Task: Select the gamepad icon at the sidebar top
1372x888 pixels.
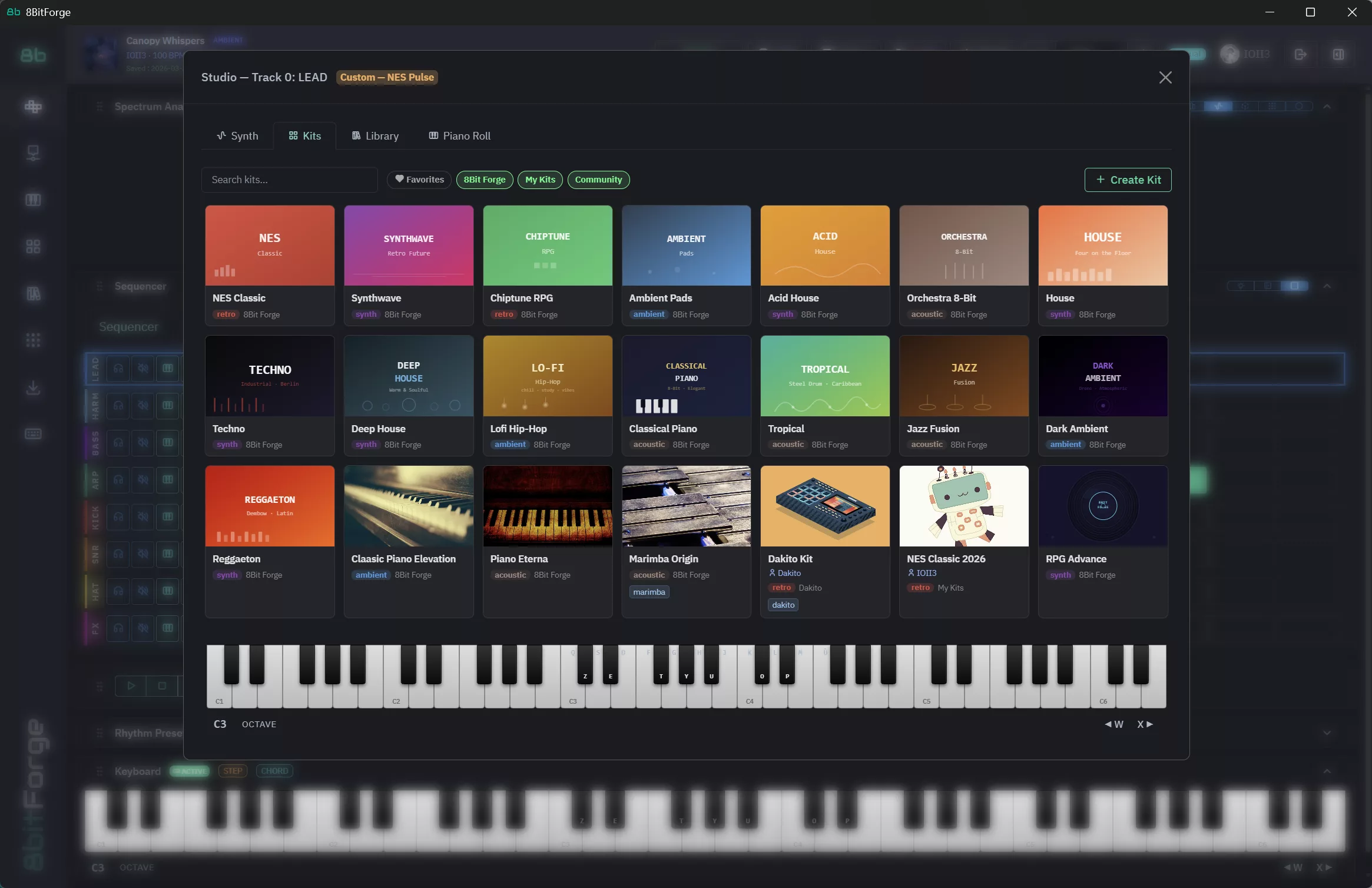Action: click(x=34, y=107)
